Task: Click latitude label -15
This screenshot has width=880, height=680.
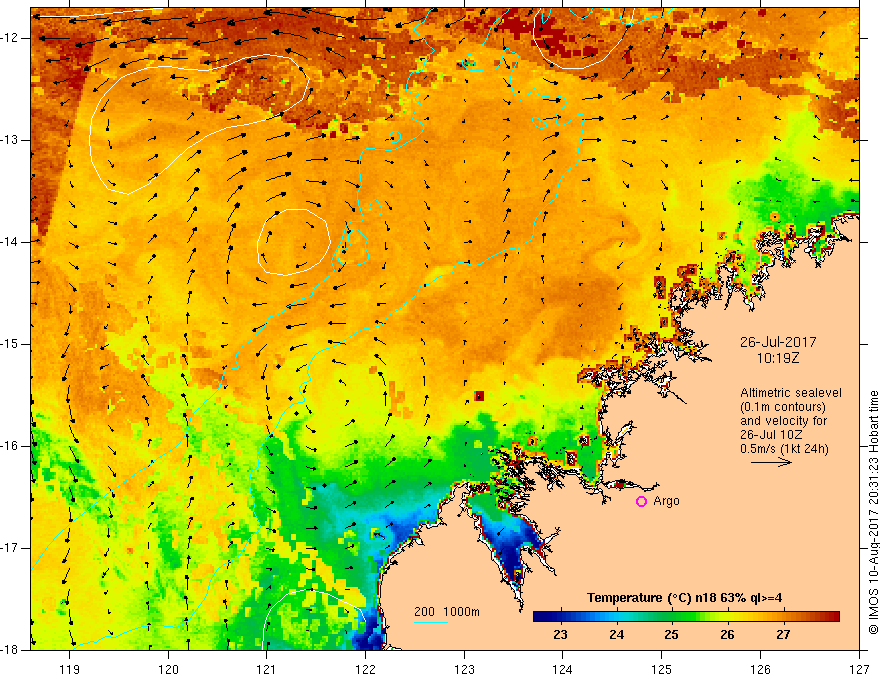Action: 10,343
